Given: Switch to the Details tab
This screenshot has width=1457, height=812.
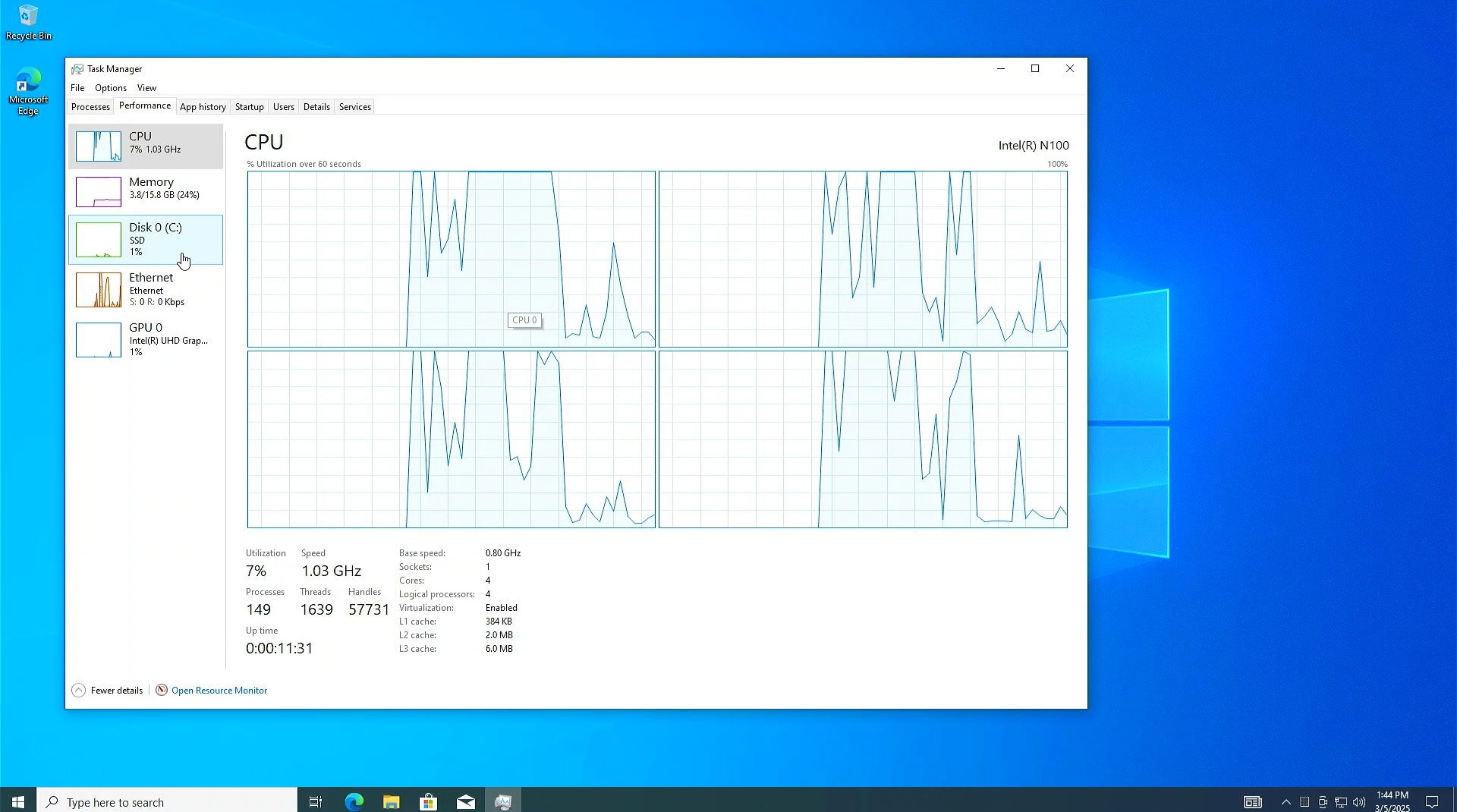Looking at the screenshot, I should 316,107.
